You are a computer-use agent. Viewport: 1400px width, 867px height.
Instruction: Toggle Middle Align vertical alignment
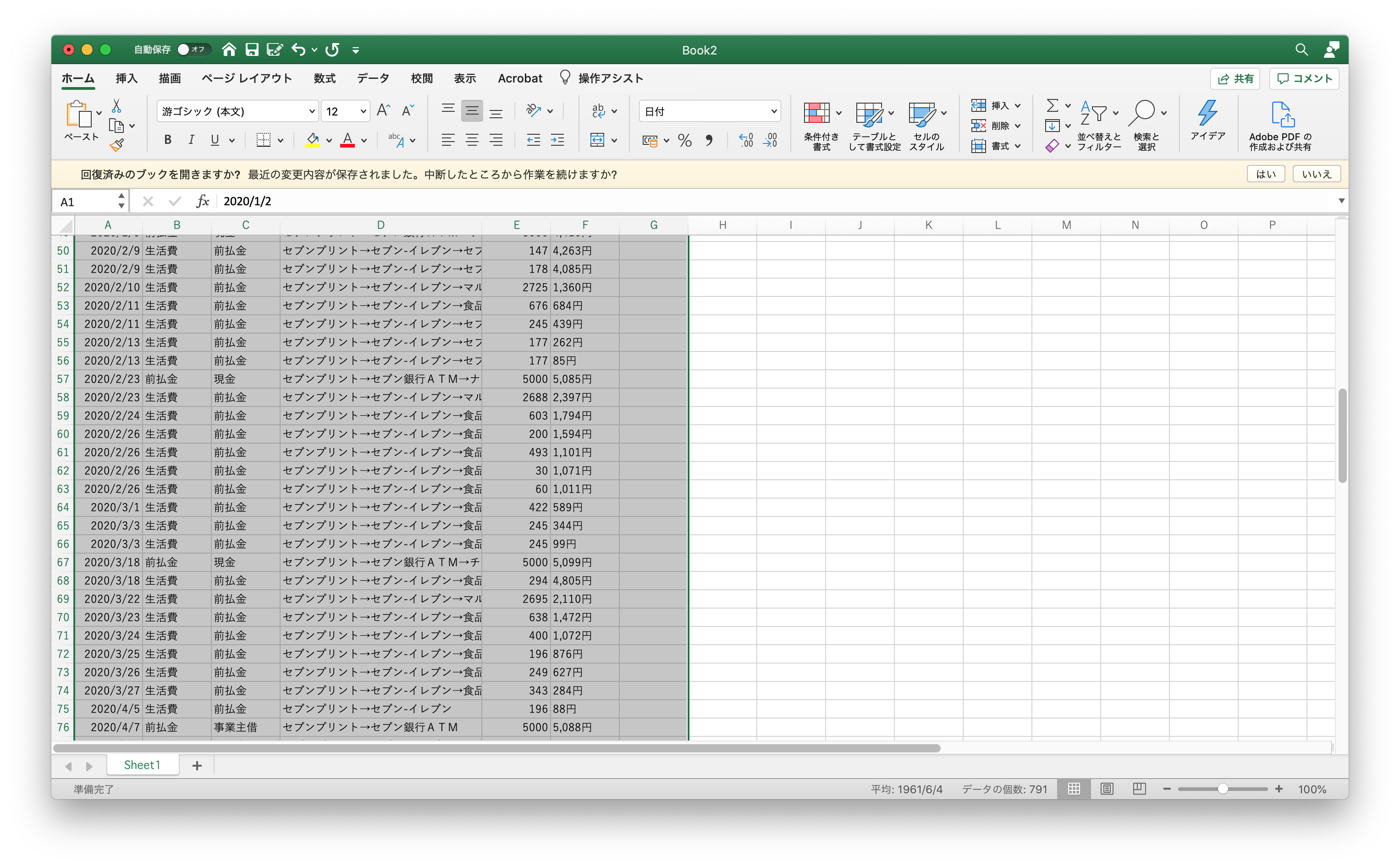point(472,111)
